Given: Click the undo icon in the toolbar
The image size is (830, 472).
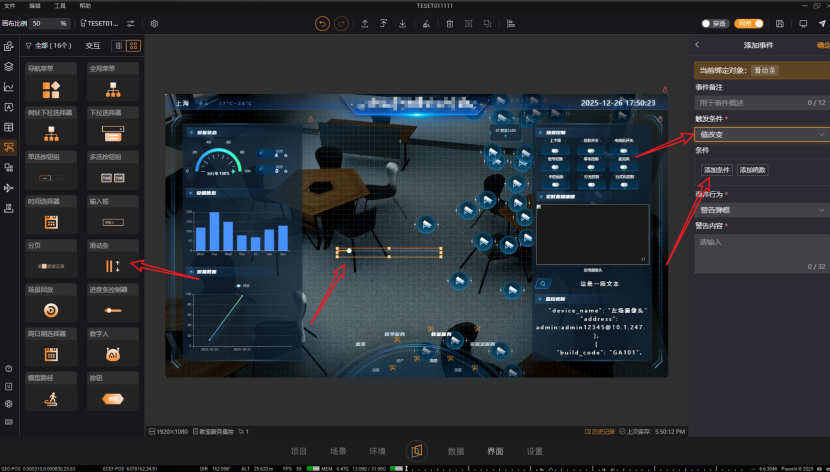Looking at the screenshot, I should [x=322, y=23].
